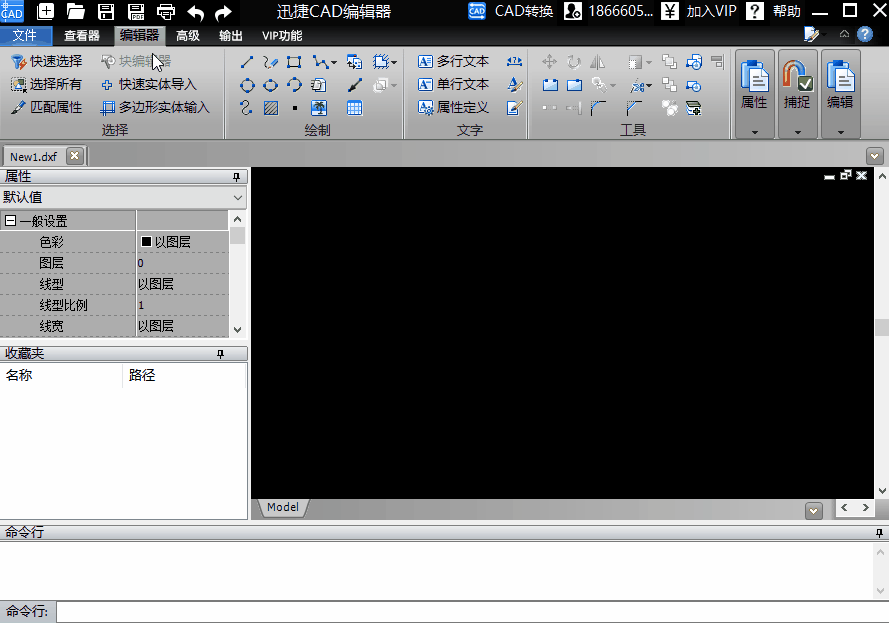Viewport: 889px width, 623px height.
Task: Click the text style brush icon
Action: [514, 85]
